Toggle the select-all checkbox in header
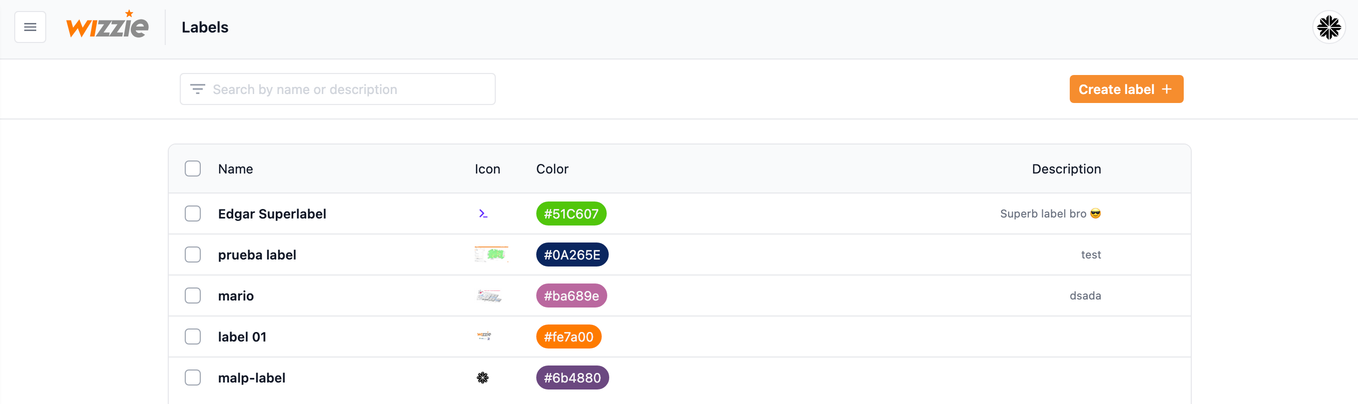The image size is (1358, 404). coord(193,169)
